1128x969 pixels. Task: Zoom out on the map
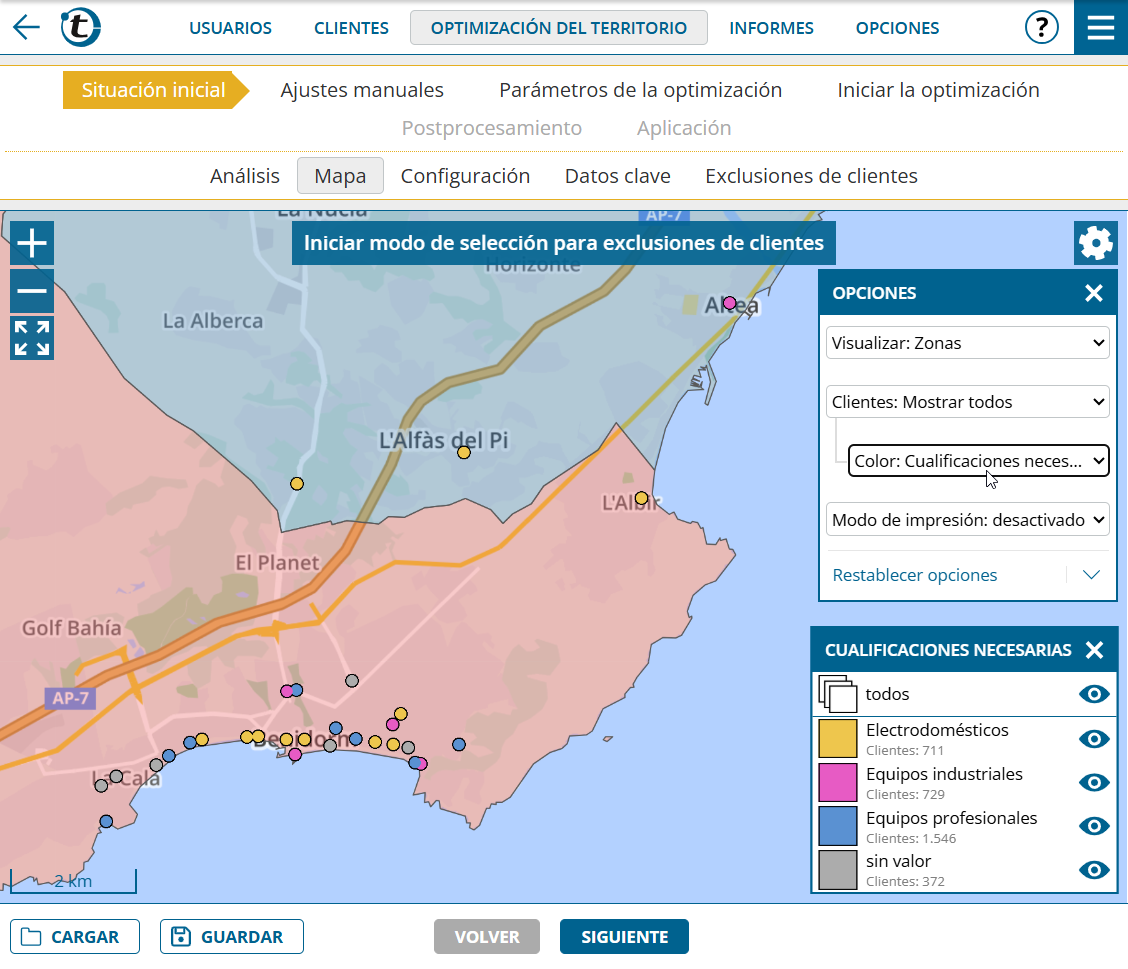32,291
